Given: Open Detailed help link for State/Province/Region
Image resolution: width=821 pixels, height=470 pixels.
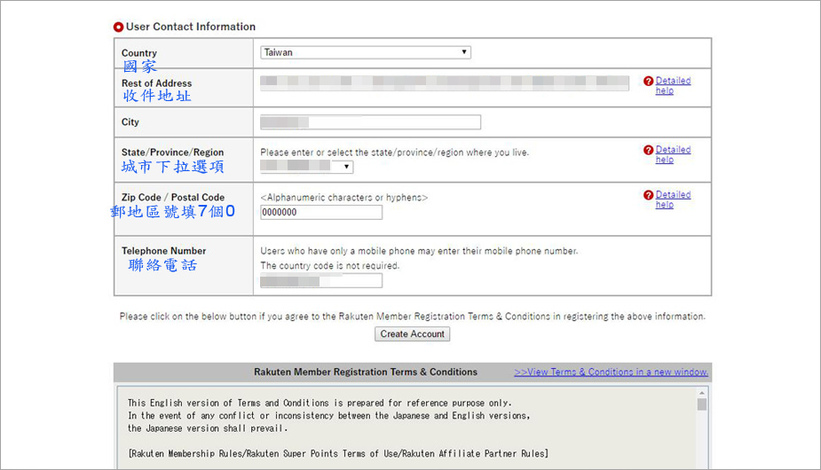Looking at the screenshot, I should (672, 155).
